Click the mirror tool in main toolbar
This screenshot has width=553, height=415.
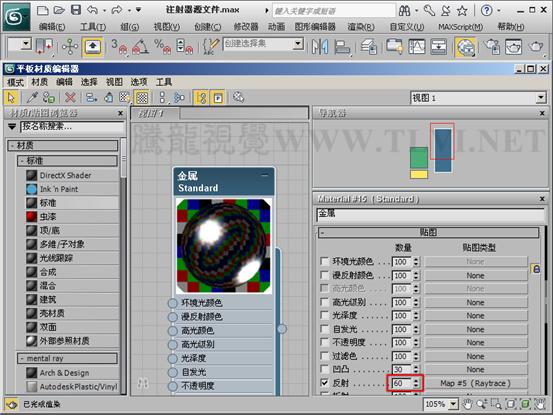pos(320,47)
